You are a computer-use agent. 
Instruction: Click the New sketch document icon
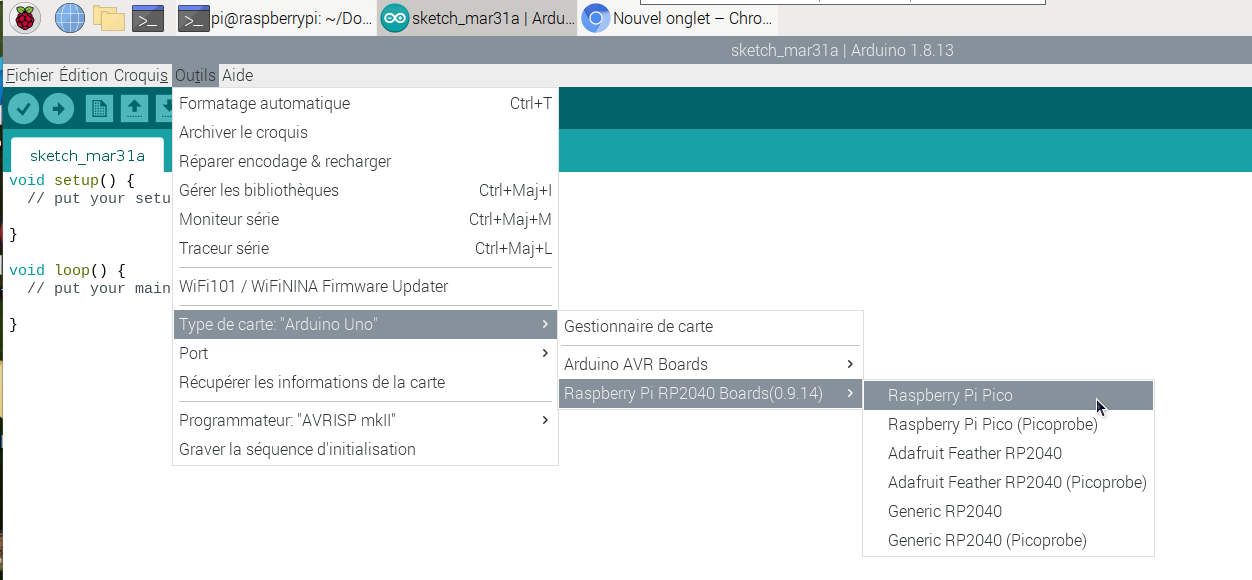click(x=99, y=108)
